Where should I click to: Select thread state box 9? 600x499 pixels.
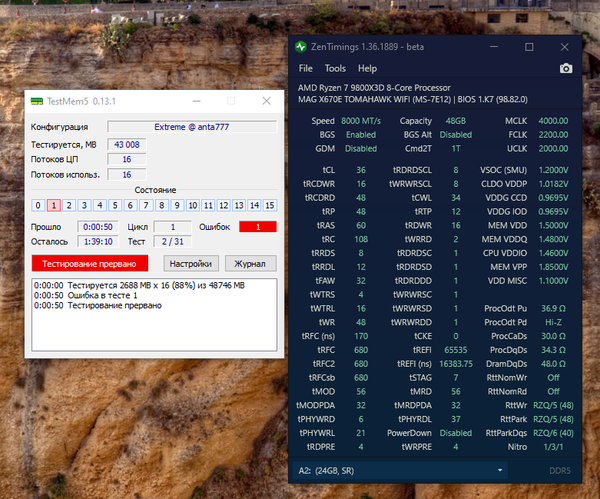[177, 205]
